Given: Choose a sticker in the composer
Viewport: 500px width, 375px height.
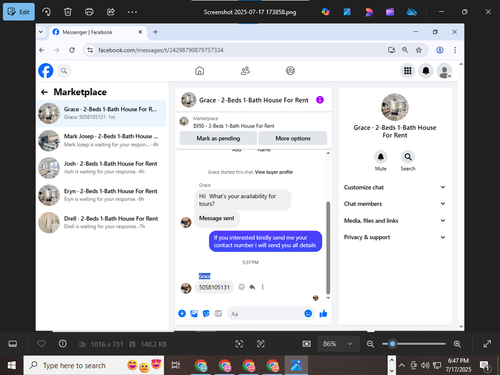Looking at the screenshot, I should click(x=206, y=313).
